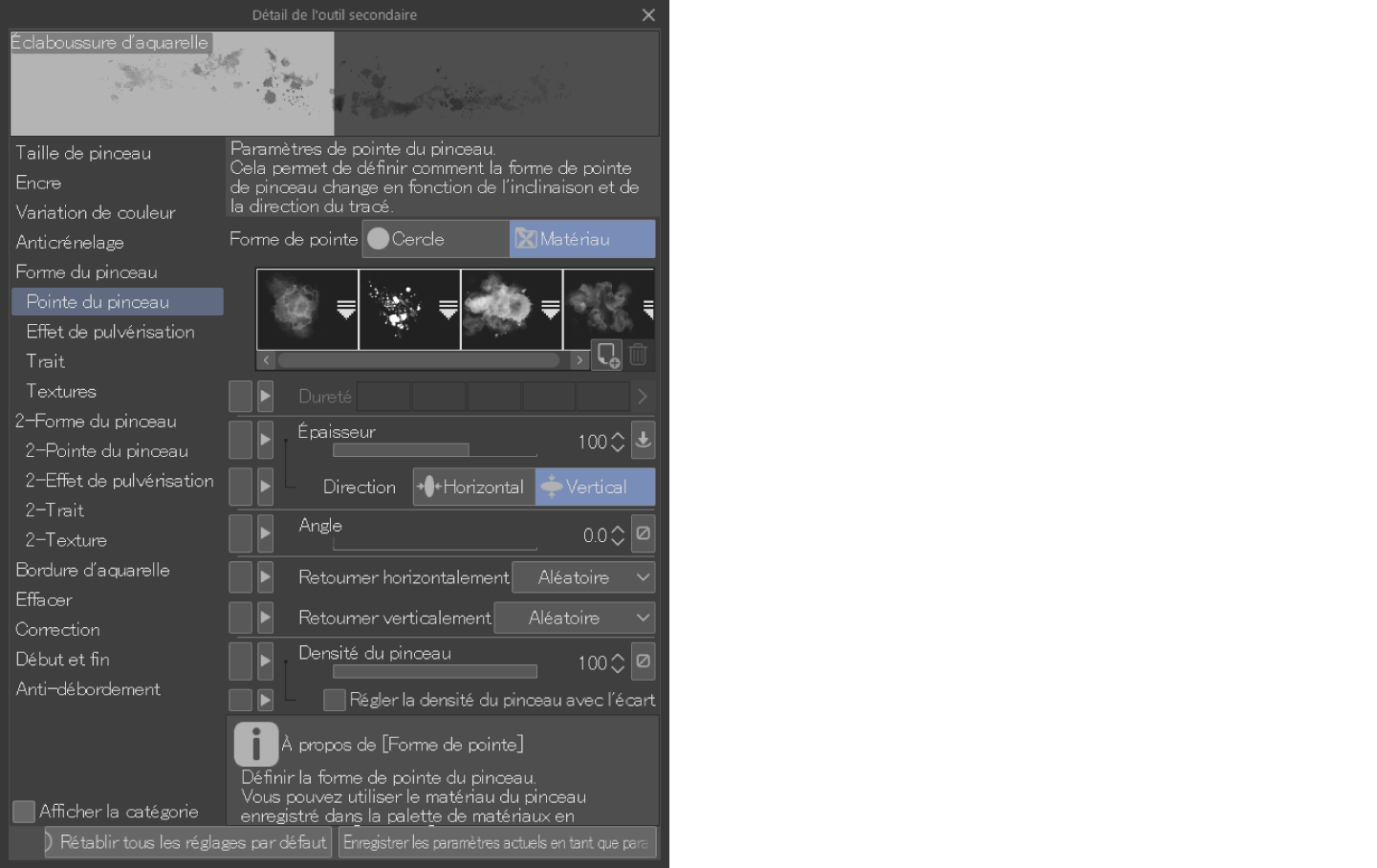Expand the Épaisseur row arrow
This screenshot has height=868, width=1377.
click(266, 440)
